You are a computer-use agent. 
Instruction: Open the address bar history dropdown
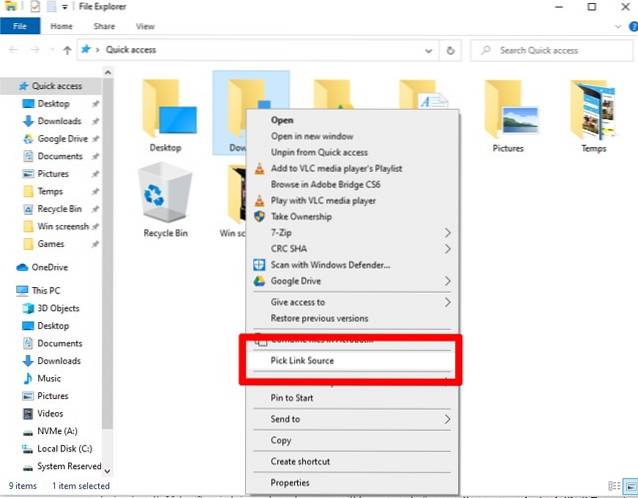(x=428, y=51)
